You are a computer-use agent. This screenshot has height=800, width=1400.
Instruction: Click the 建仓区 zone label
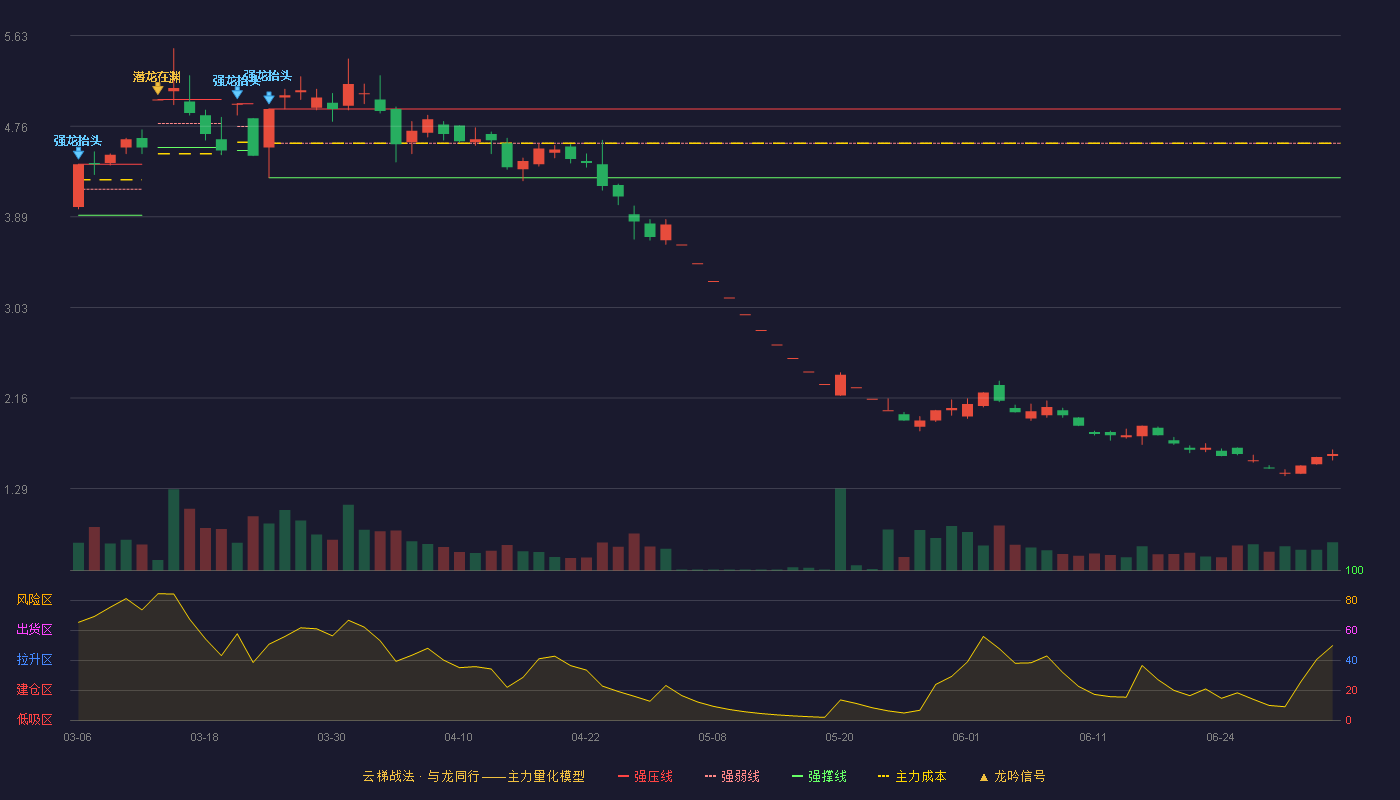click(x=34, y=690)
